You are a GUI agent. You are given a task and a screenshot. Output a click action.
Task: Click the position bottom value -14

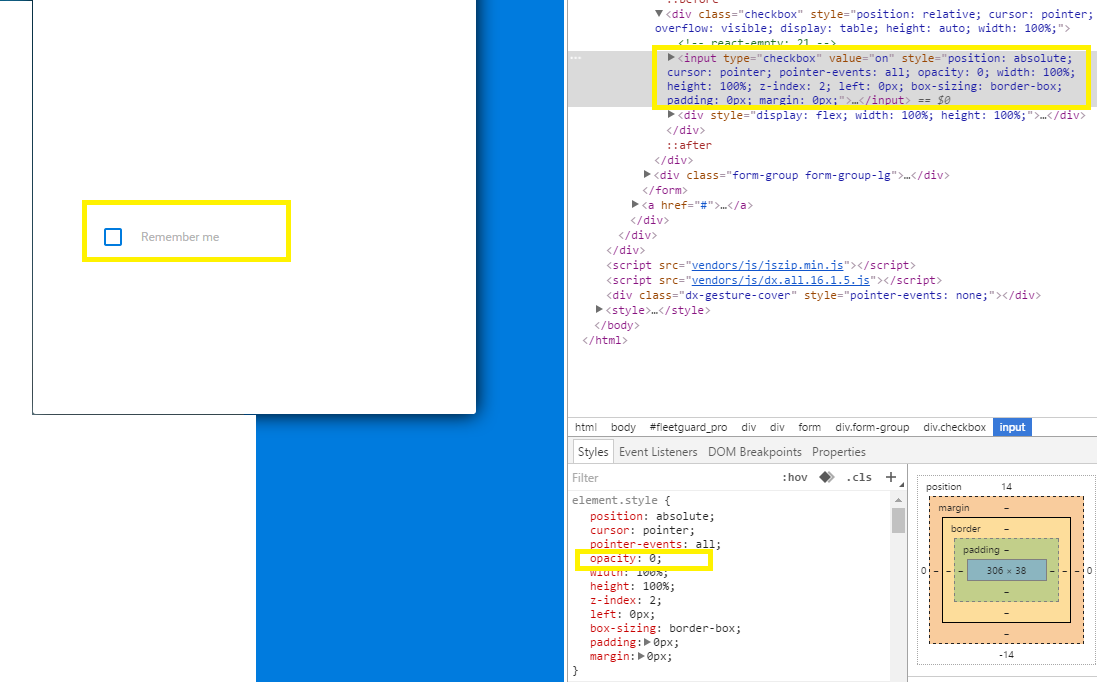point(1006,655)
